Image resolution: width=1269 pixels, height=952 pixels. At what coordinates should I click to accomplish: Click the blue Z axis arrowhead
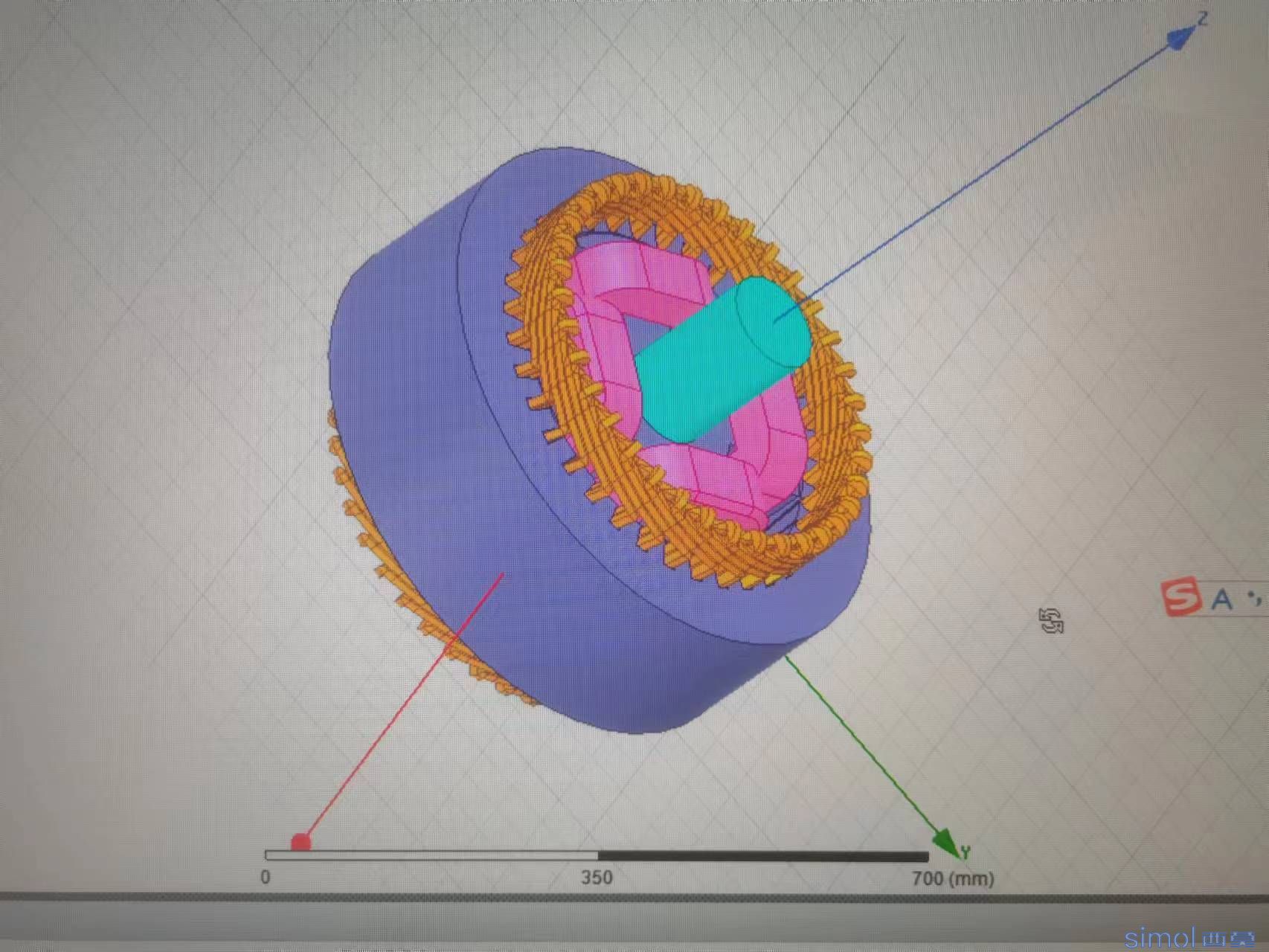pyautogui.click(x=1181, y=39)
